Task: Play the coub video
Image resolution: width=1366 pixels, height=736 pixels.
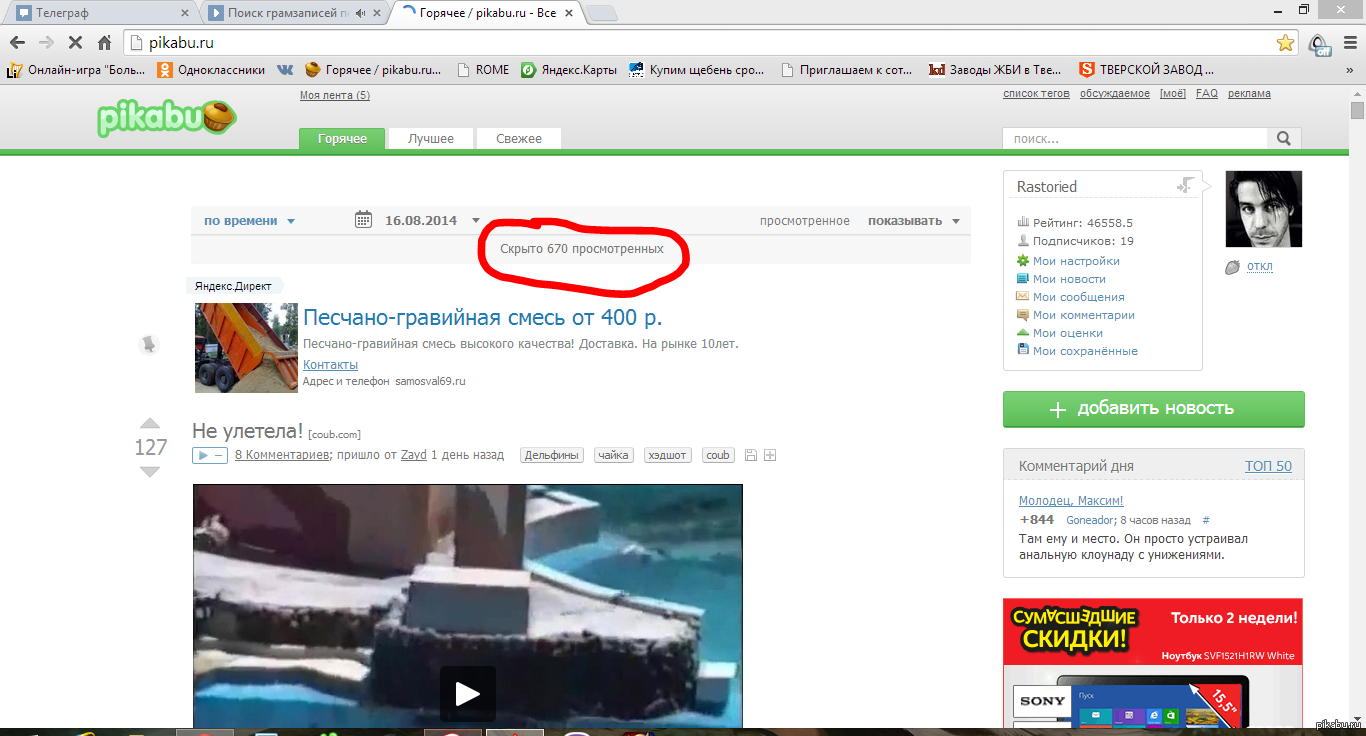Action: 467,693
